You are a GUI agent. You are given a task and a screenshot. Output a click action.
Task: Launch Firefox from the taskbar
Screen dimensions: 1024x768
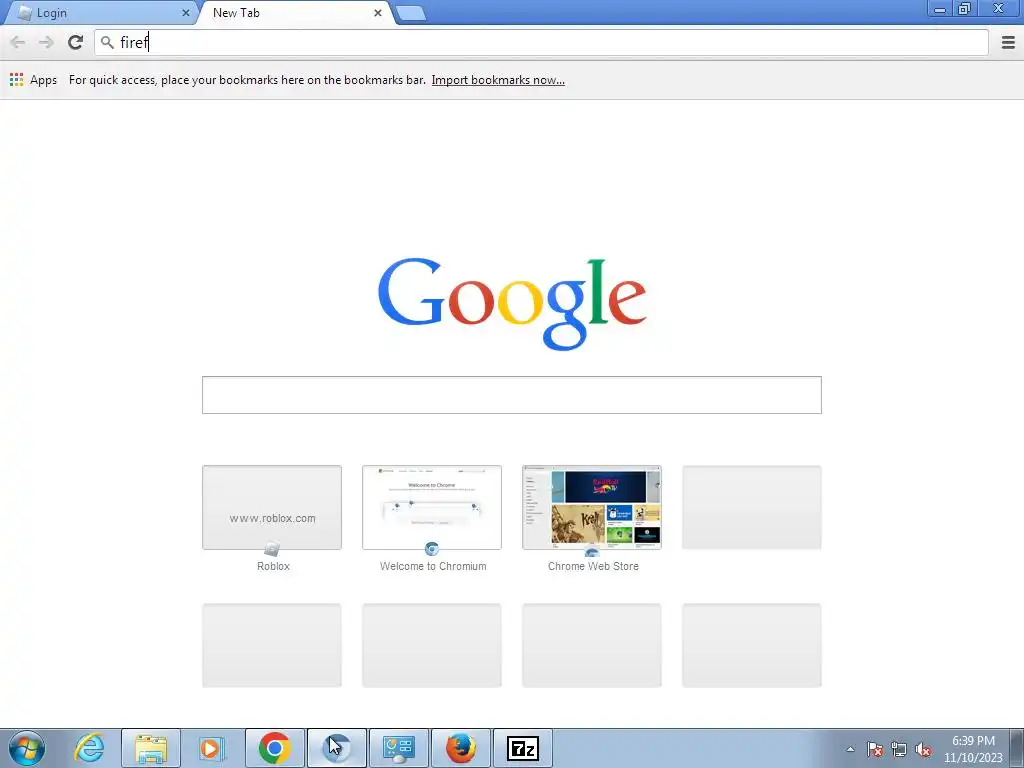click(x=460, y=748)
